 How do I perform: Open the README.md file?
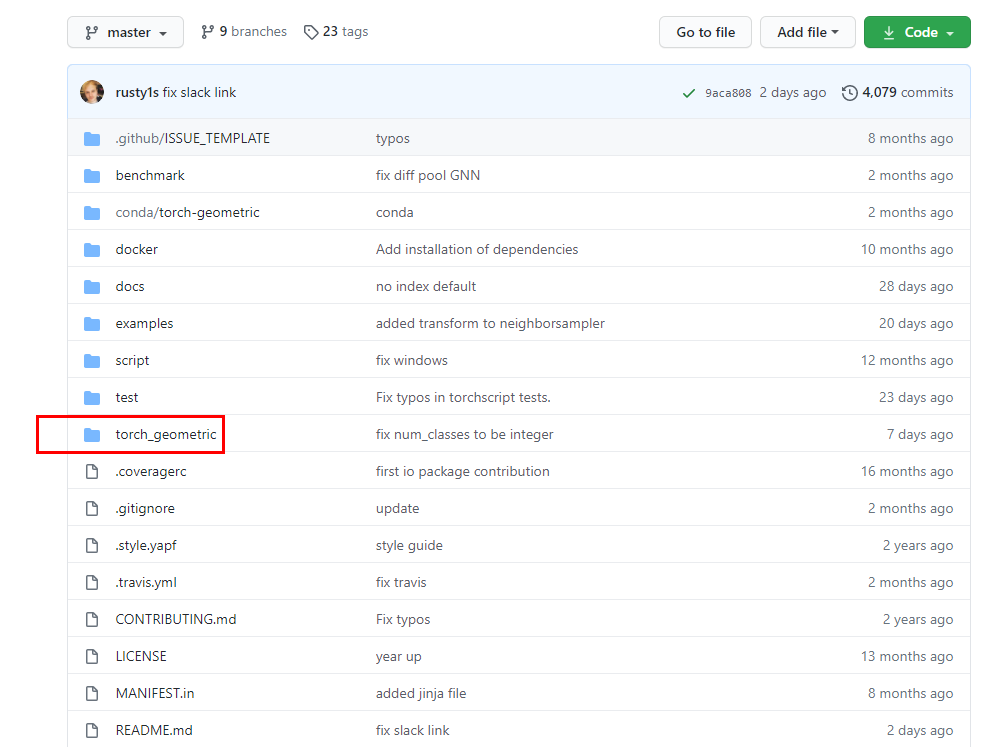tap(154, 730)
